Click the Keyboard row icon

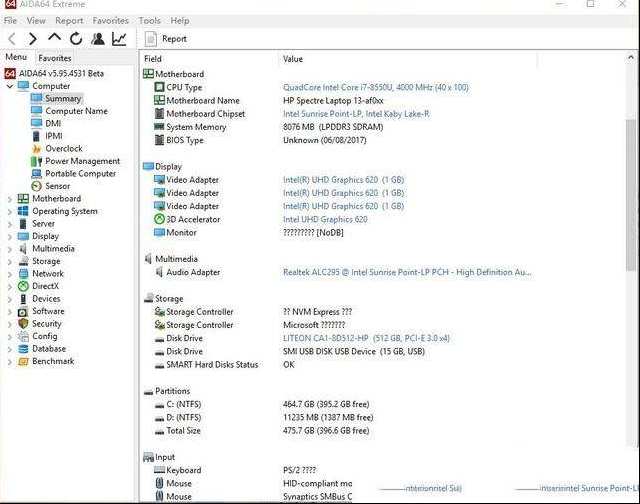point(159,470)
